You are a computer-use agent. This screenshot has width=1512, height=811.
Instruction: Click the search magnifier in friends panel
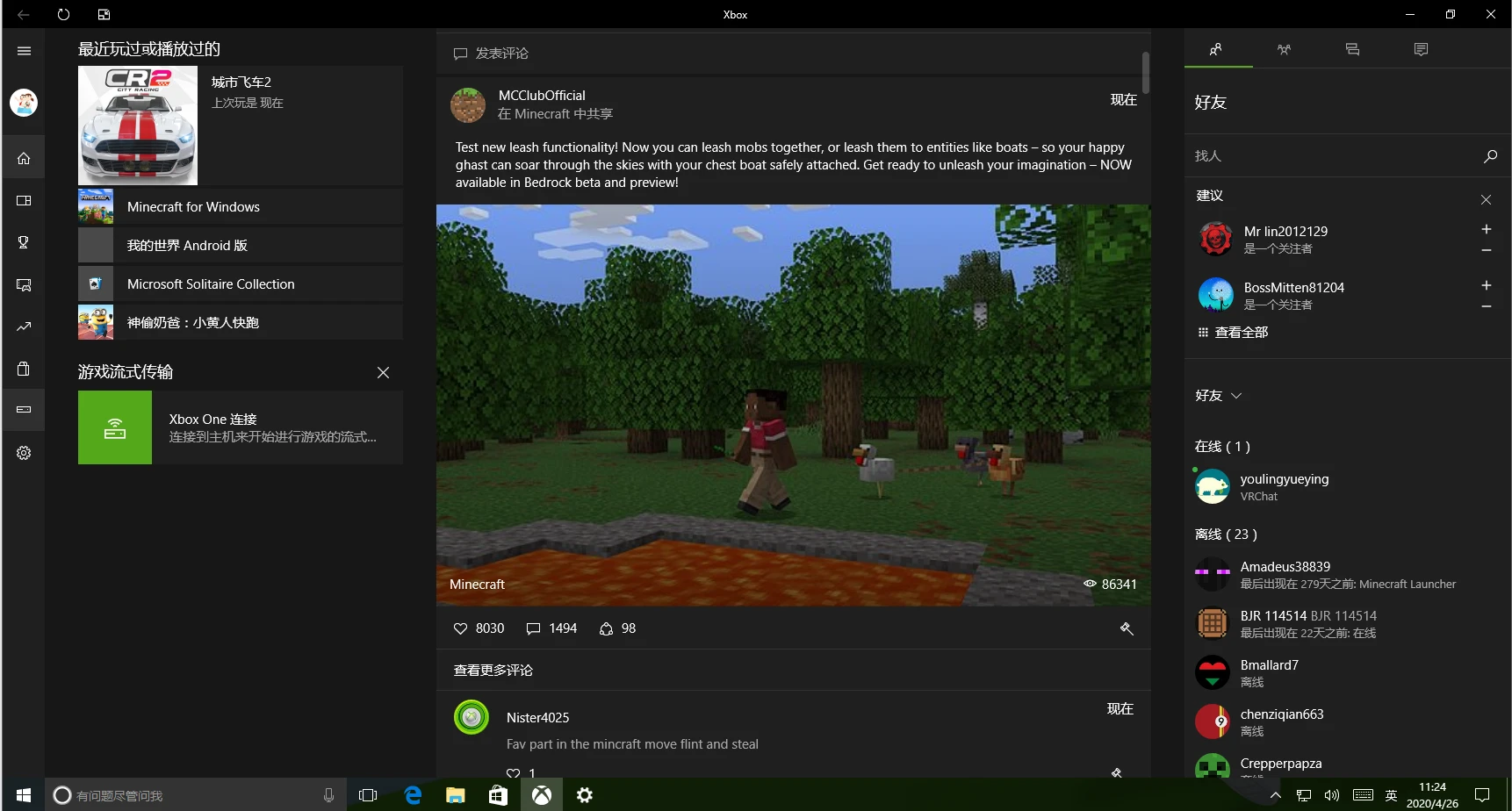(1489, 156)
